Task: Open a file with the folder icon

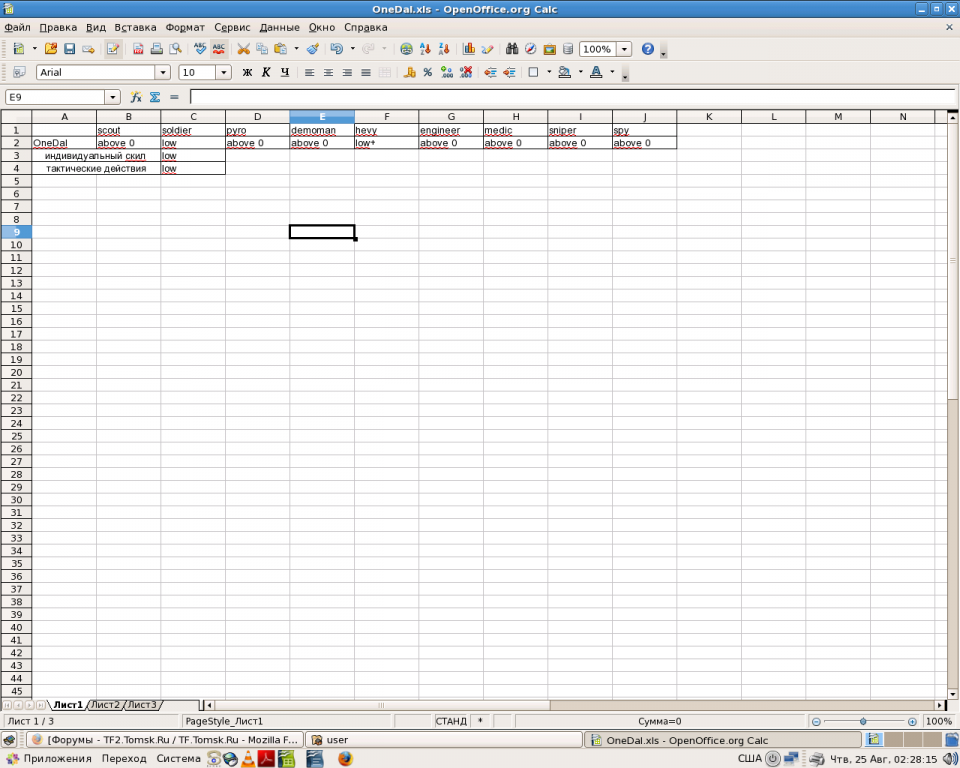Action: tap(51, 49)
